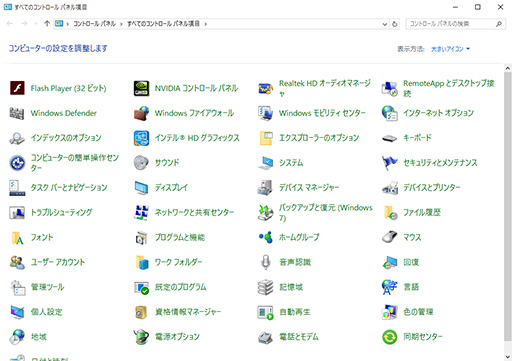Open the 電源オプション battery icon
Viewport: 512px width, 361px height.
(x=141, y=337)
